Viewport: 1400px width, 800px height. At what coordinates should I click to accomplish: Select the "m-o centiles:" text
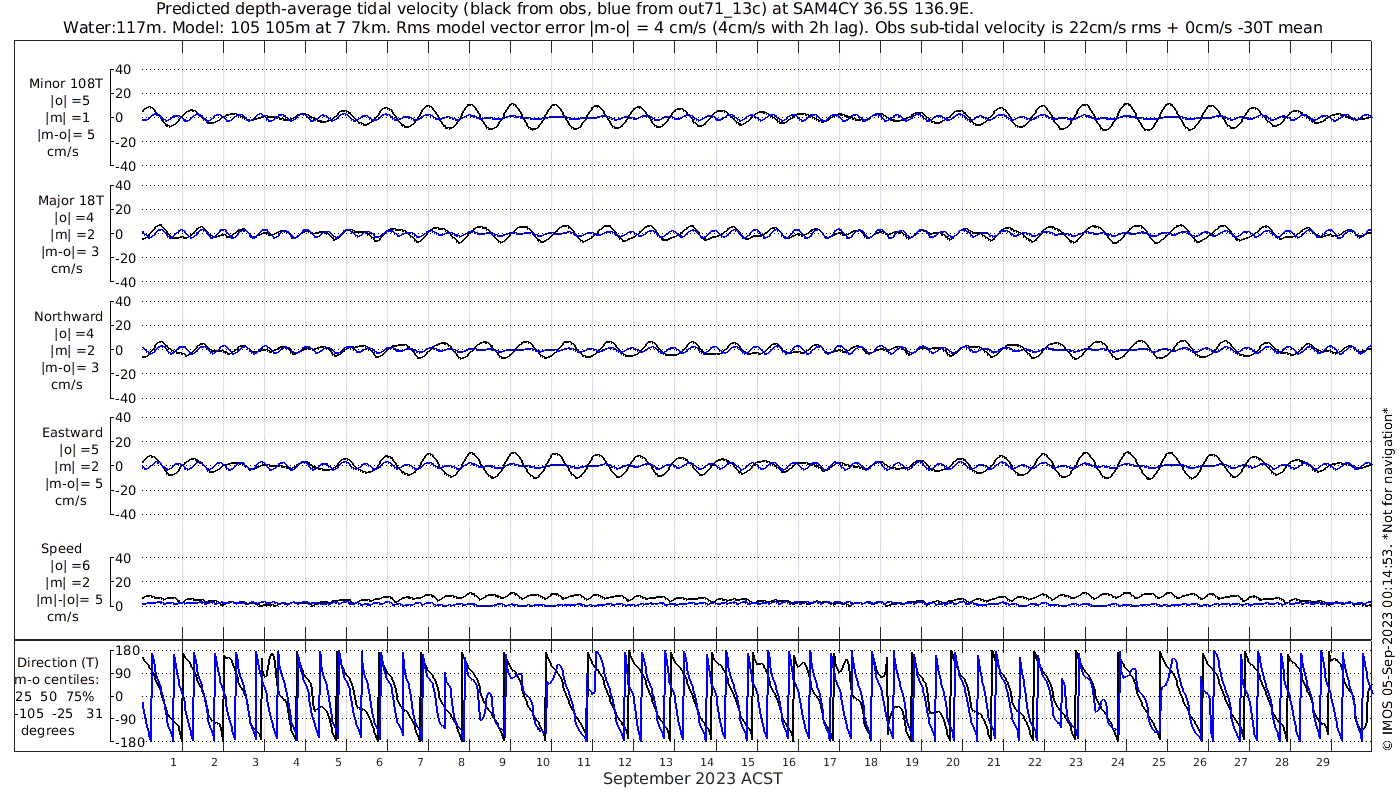tap(55, 679)
